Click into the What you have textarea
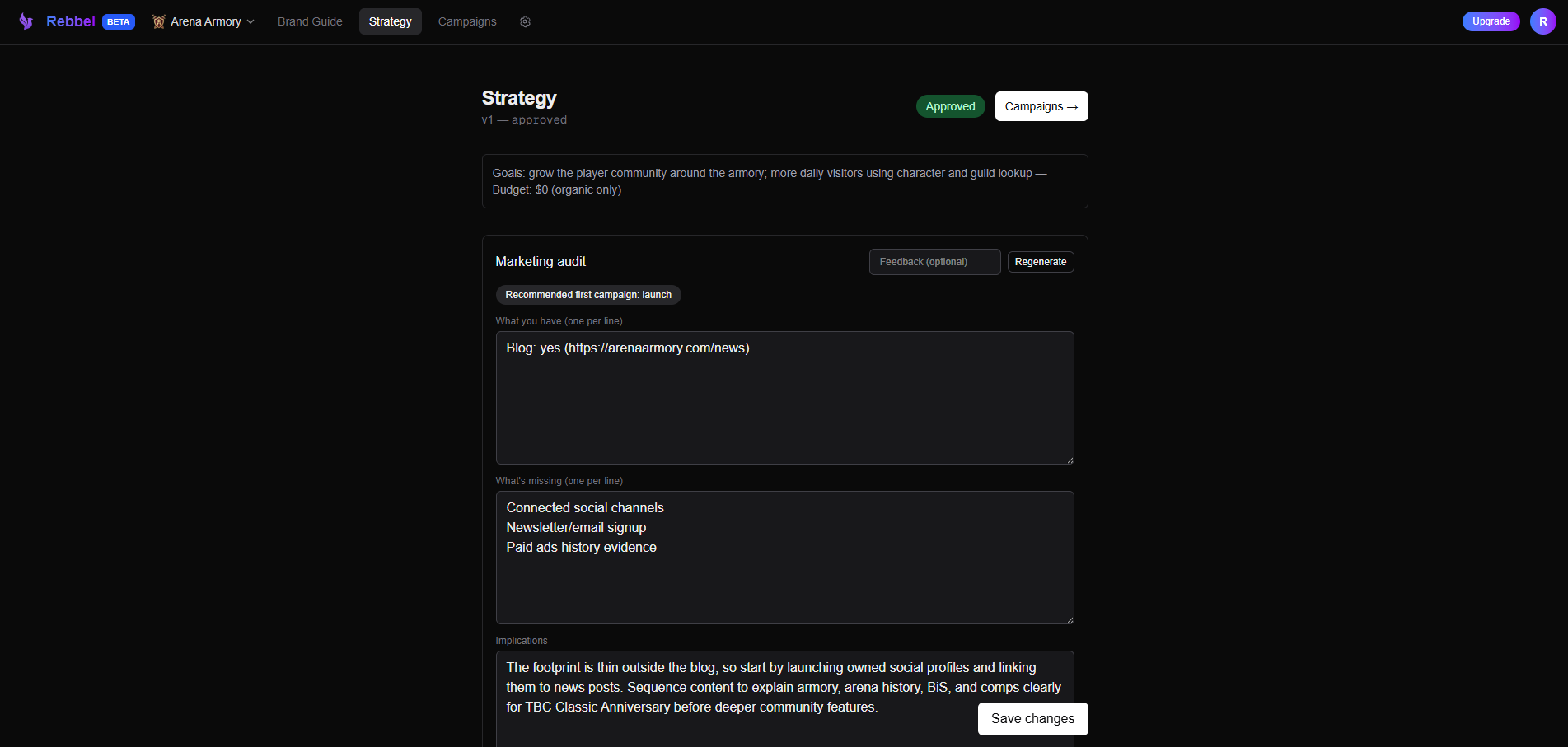This screenshot has height=747, width=1568. 784,398
